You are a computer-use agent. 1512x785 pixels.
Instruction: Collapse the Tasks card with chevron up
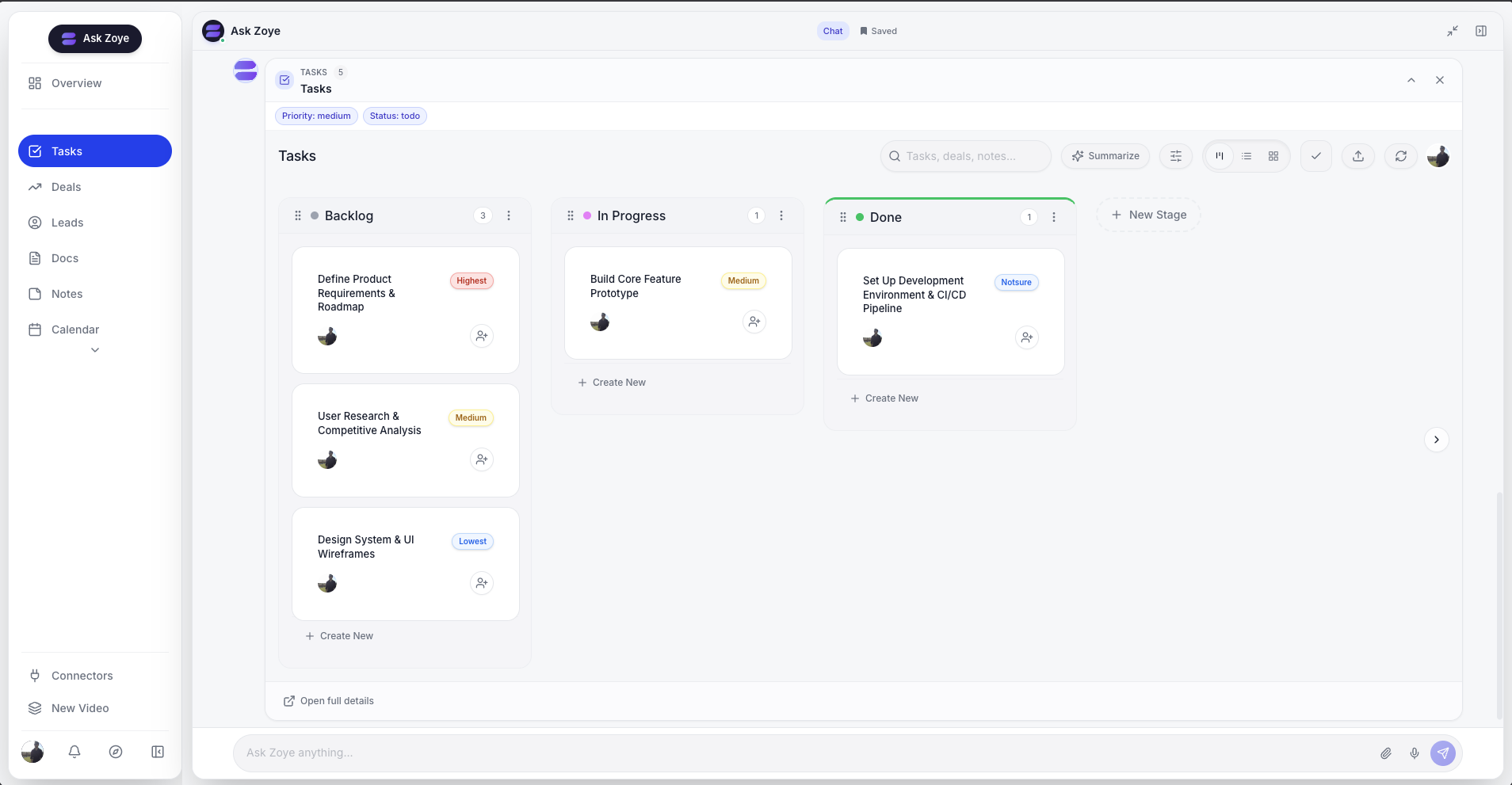coord(1411,80)
